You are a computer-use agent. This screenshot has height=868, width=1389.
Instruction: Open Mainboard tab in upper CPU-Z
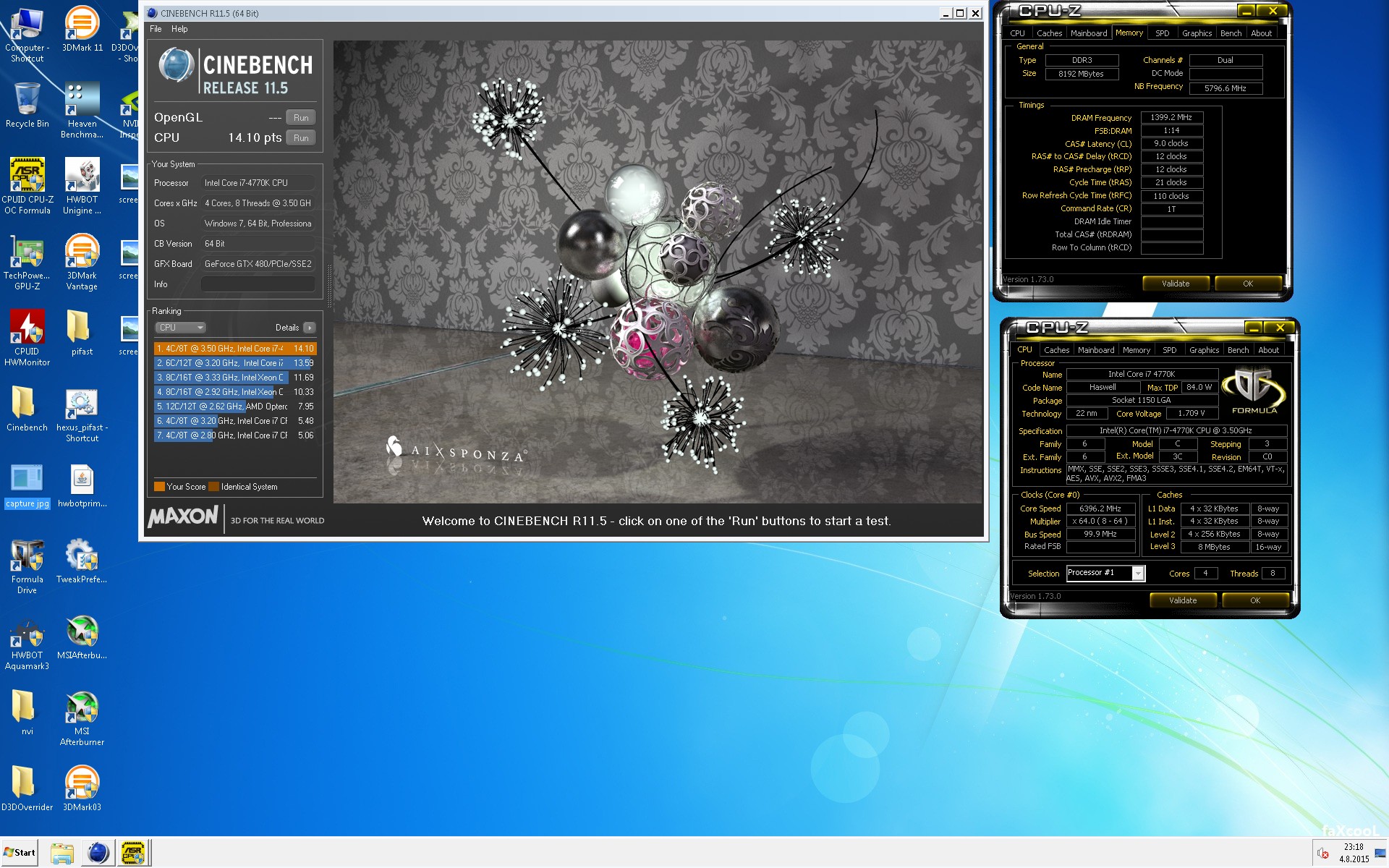tap(1089, 33)
